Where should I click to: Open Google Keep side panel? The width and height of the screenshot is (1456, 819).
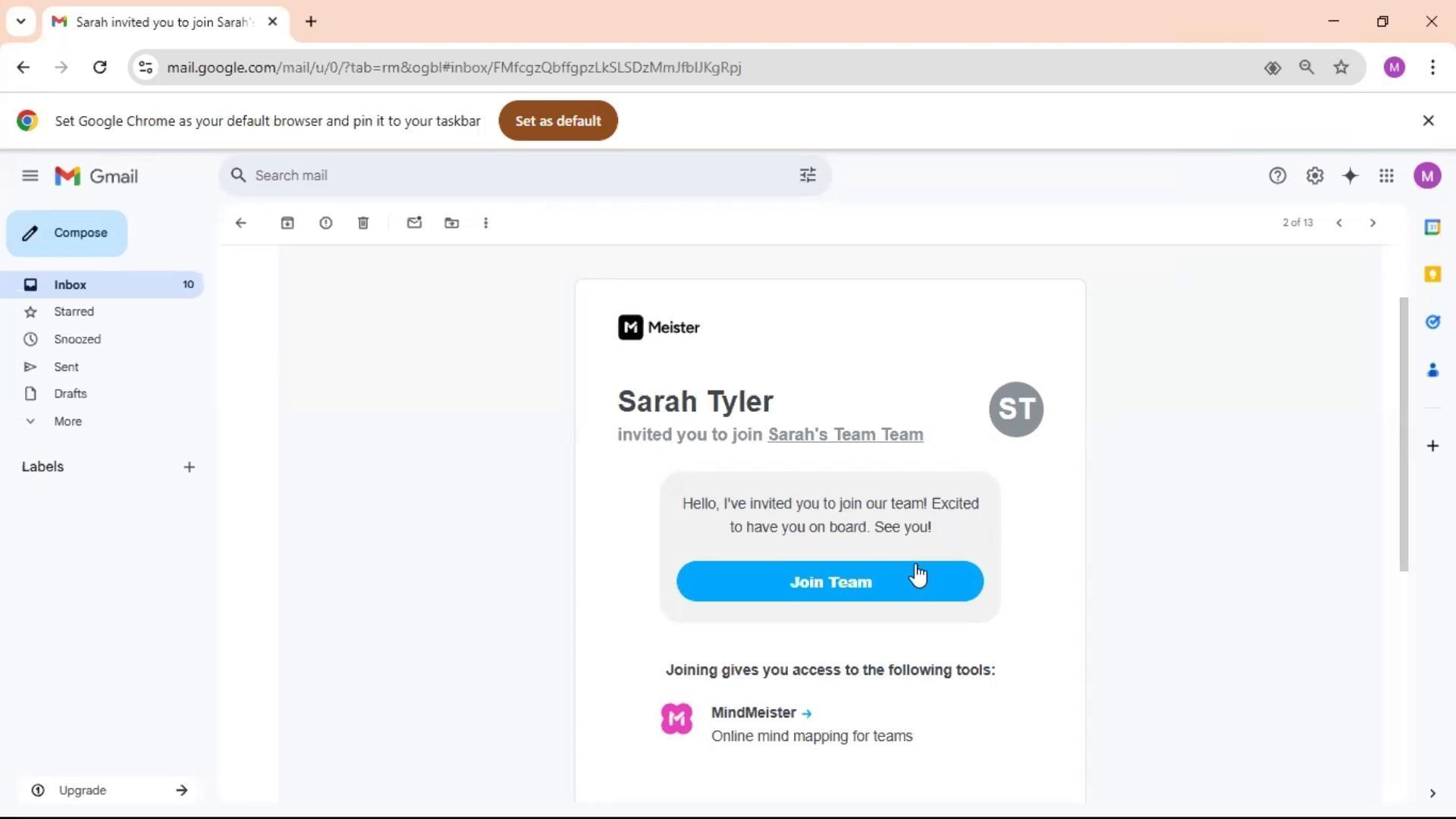point(1432,275)
